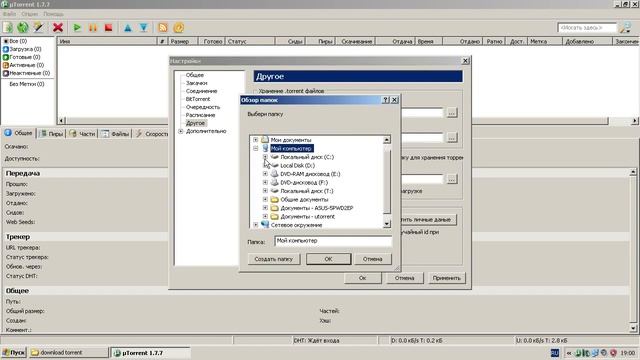Screen dimensions: 640x360
Task: Switch to the Скорость tab
Action: (x=152, y=133)
